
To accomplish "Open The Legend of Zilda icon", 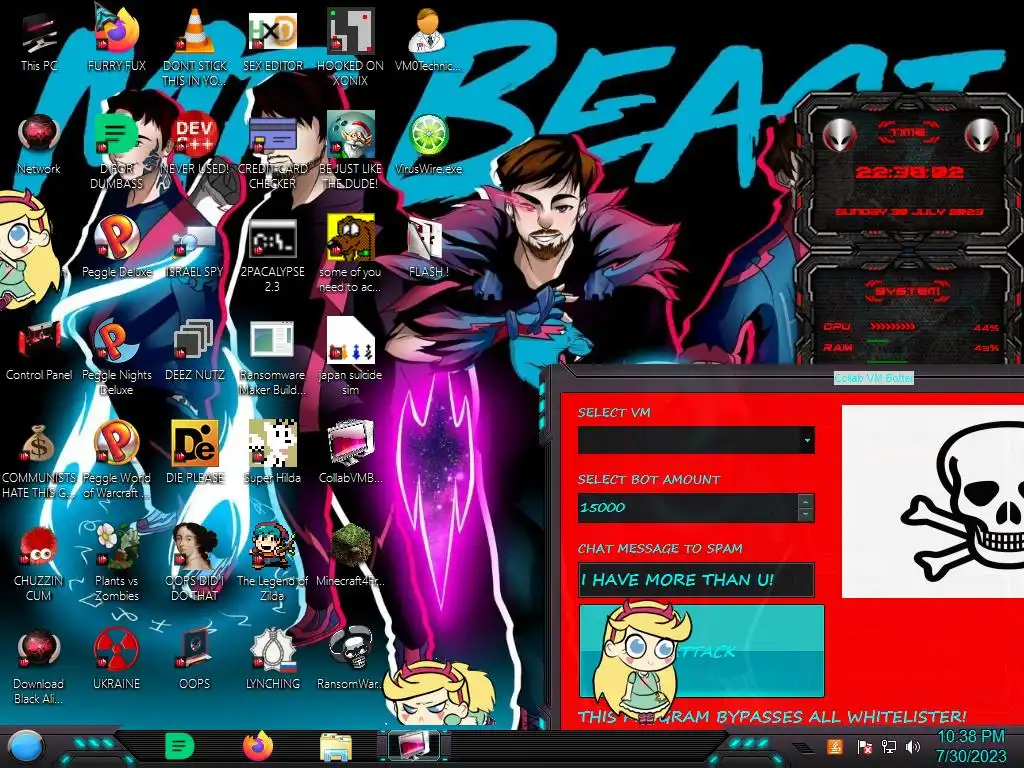I will coord(272,563).
